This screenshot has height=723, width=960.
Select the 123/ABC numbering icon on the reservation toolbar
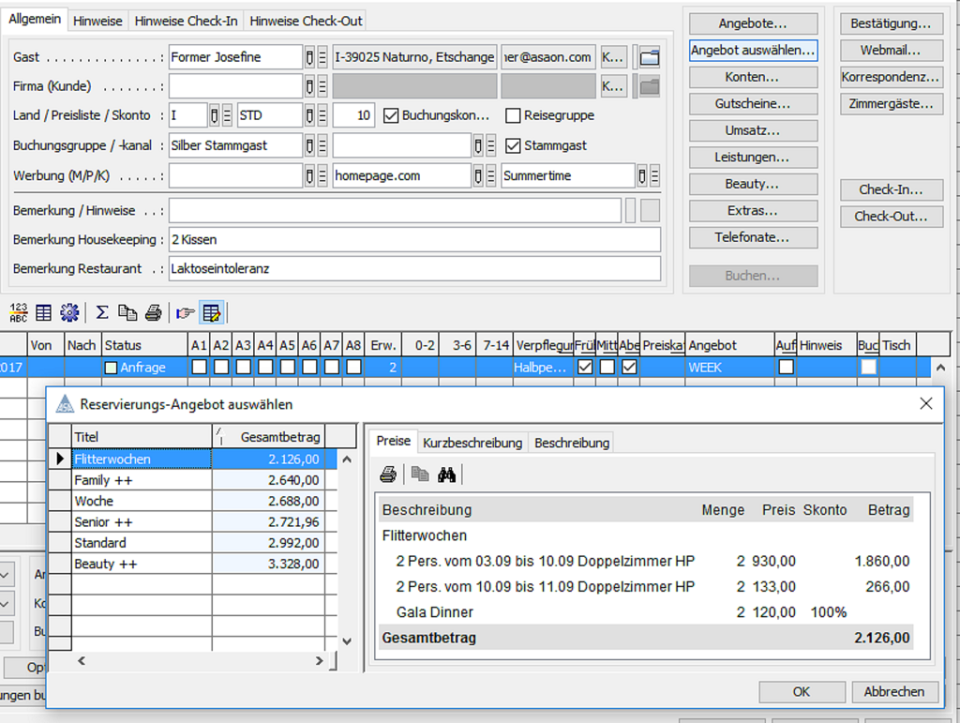point(17,312)
